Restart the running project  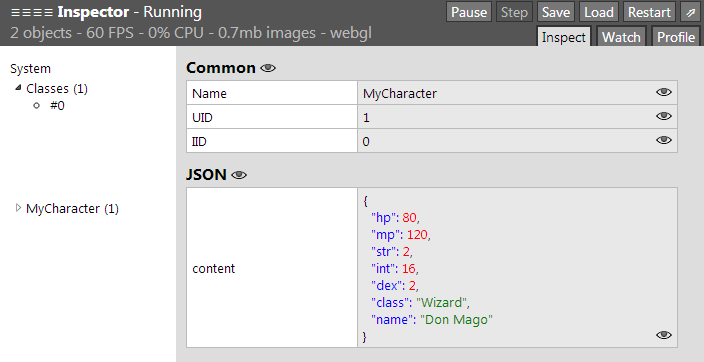point(649,12)
